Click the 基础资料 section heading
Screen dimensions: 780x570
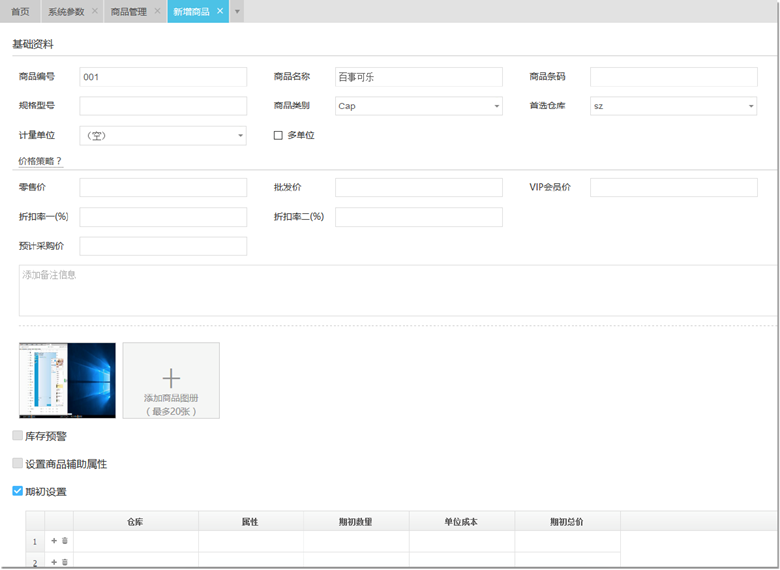click(33, 44)
